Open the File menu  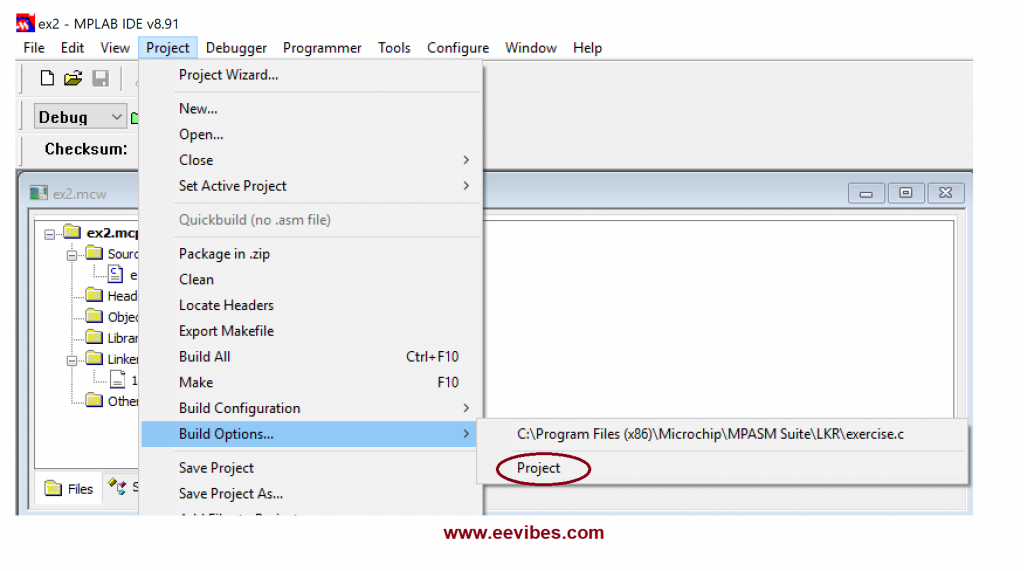[x=34, y=48]
